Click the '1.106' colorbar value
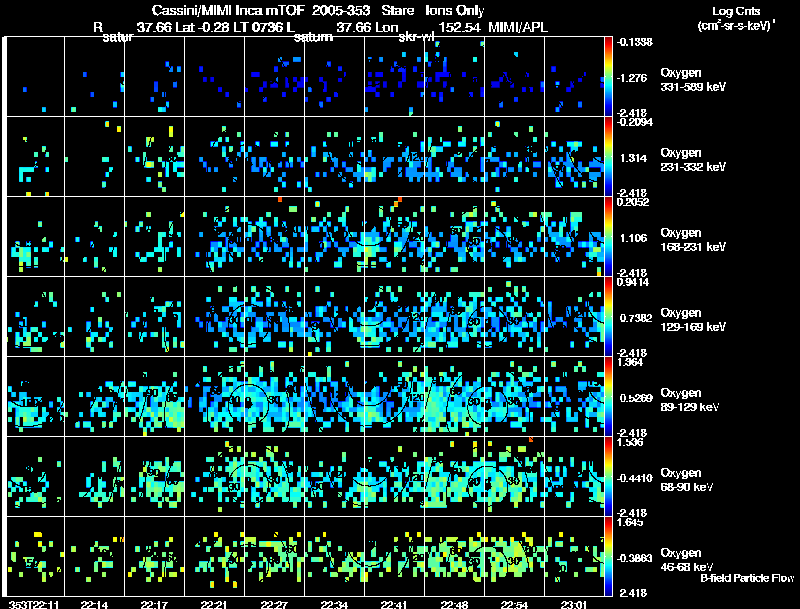This screenshot has height=609, width=800. (x=634, y=238)
